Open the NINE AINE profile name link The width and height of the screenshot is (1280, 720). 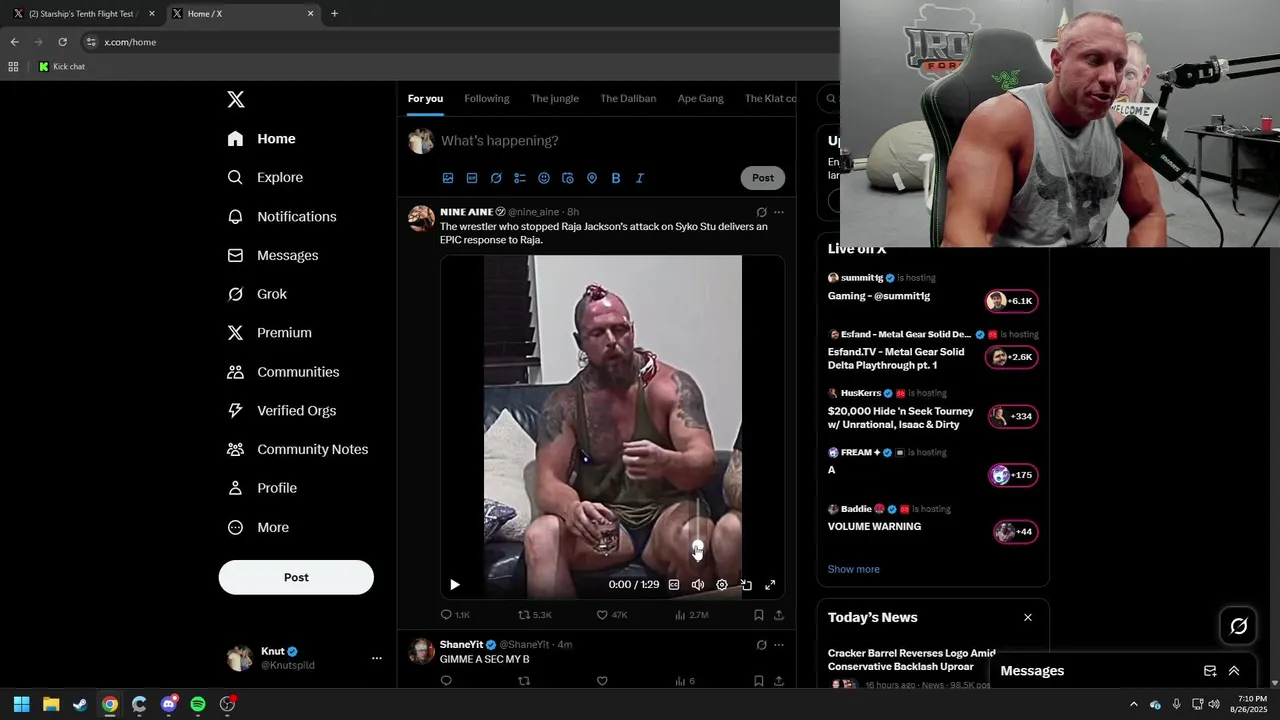(466, 212)
